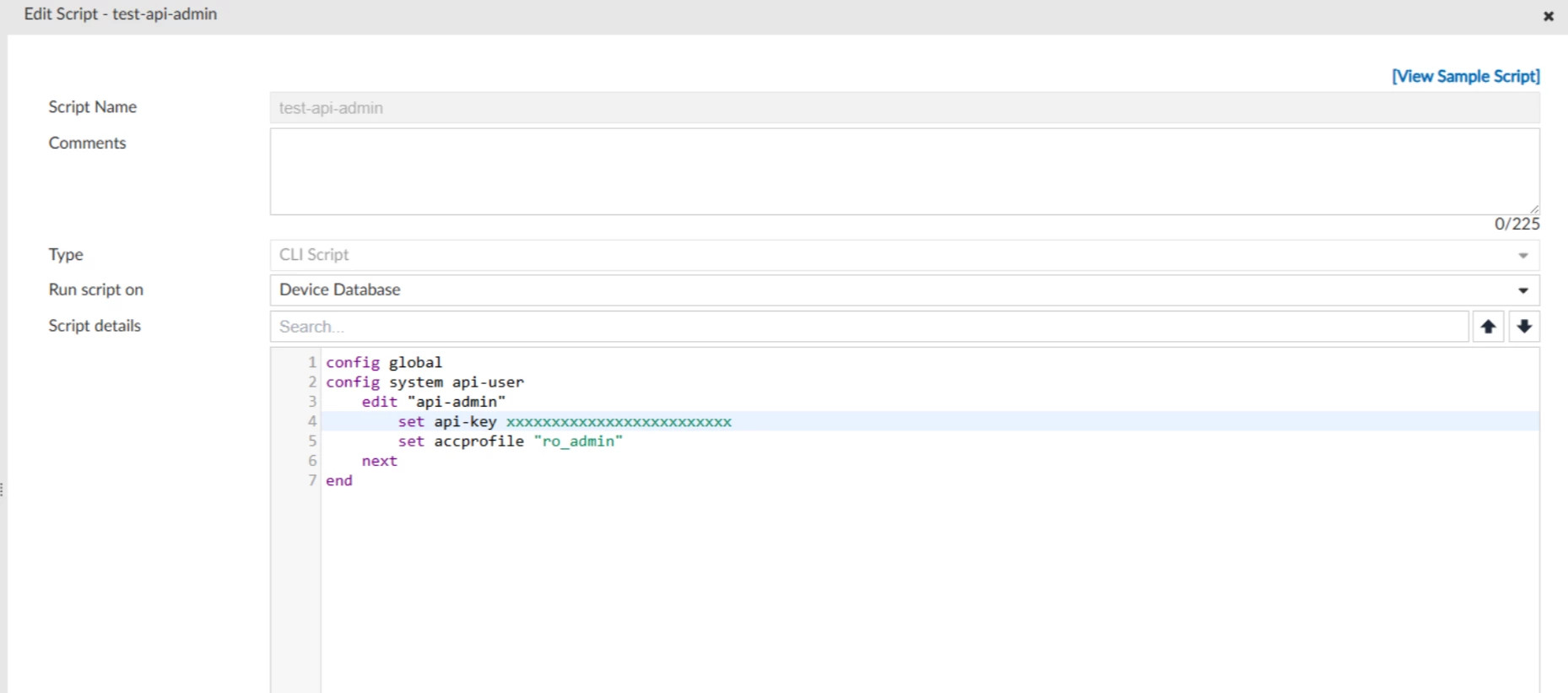This screenshot has width=1568, height=693.
Task: Click the Script Name field
Action: pyautogui.click(x=905, y=108)
